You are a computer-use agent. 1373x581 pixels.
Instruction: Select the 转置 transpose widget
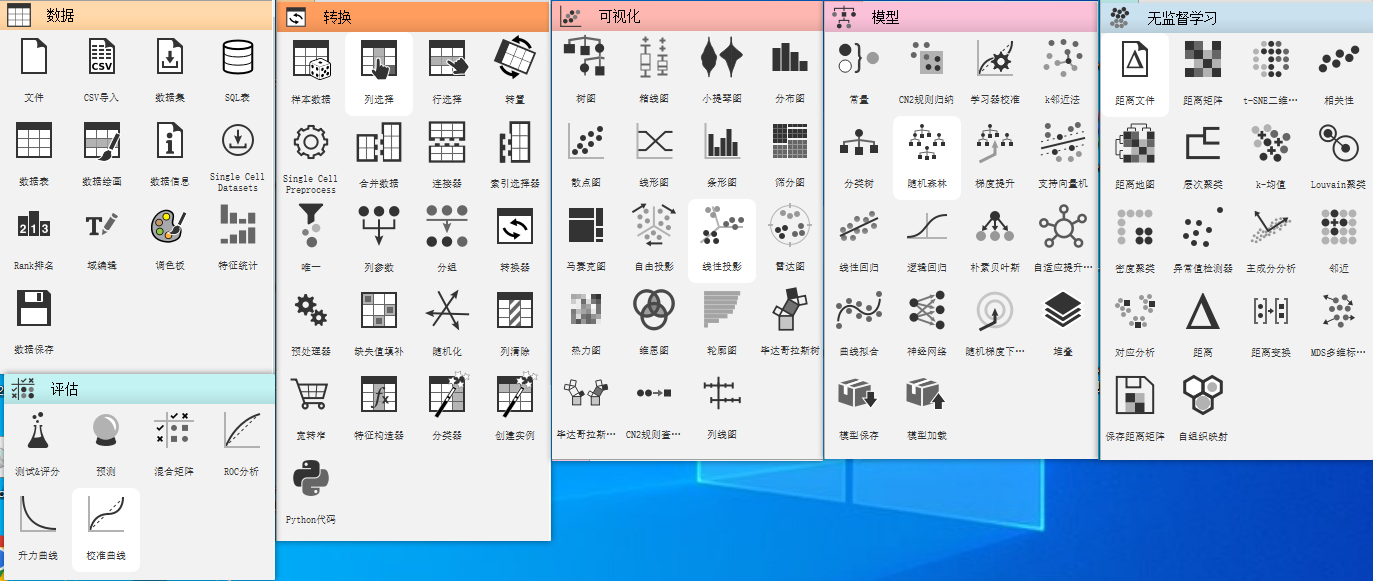tap(515, 58)
